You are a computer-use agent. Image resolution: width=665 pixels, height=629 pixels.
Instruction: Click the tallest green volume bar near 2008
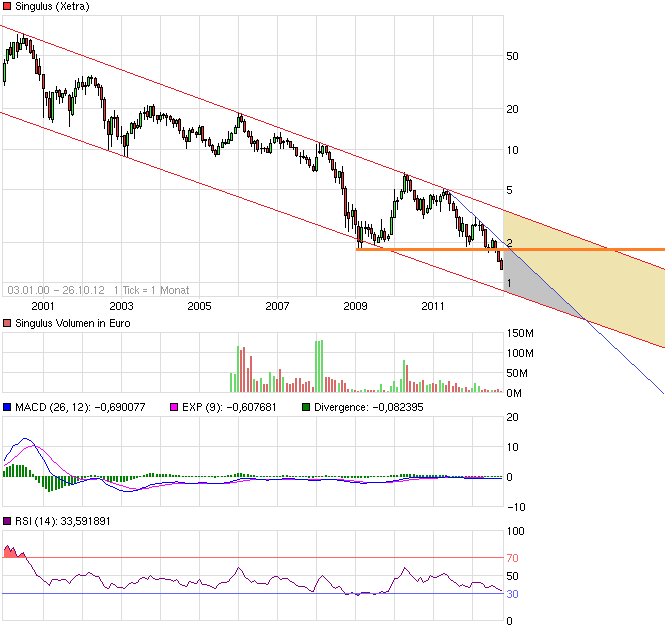click(322, 366)
